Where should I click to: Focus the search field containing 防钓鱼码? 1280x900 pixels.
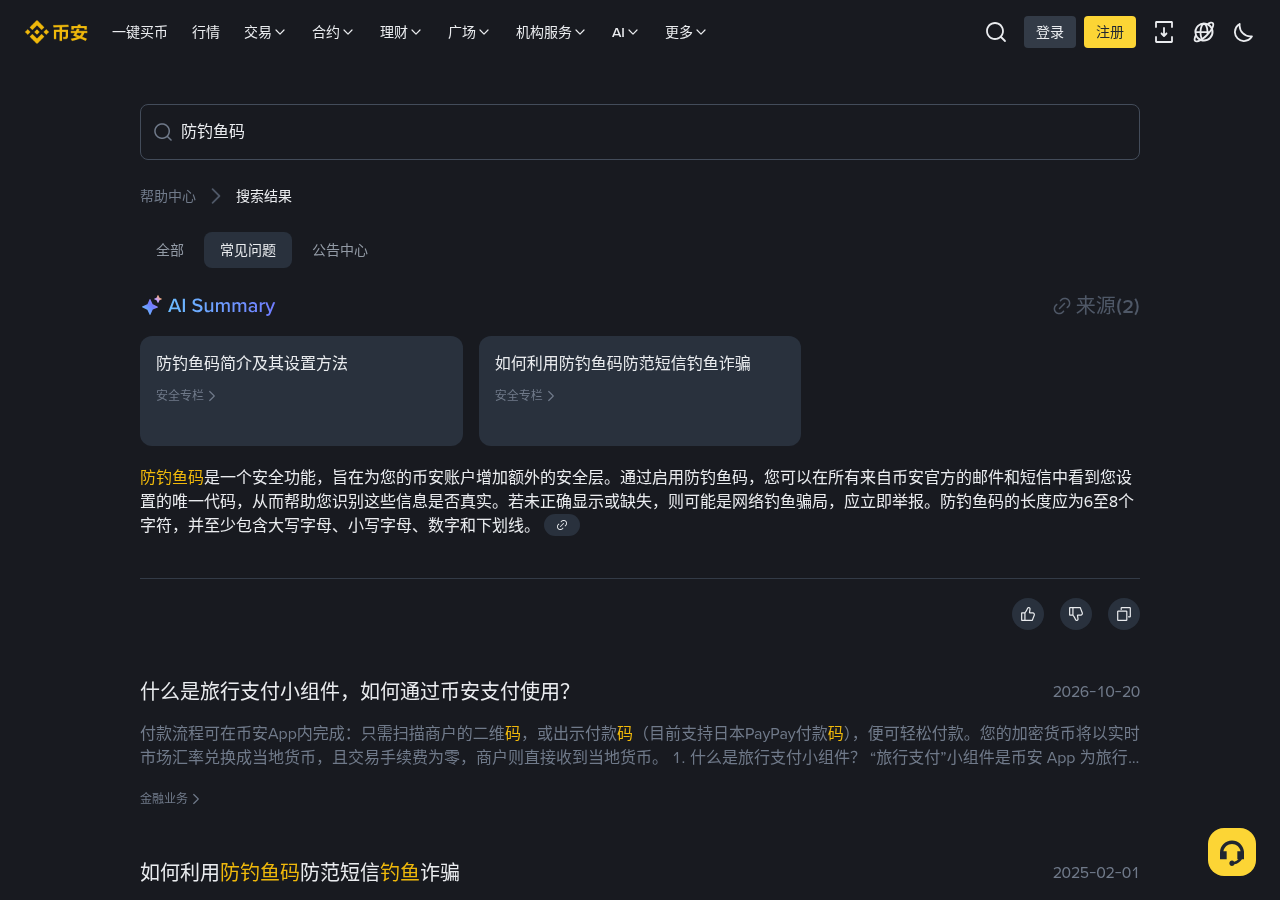pos(640,132)
